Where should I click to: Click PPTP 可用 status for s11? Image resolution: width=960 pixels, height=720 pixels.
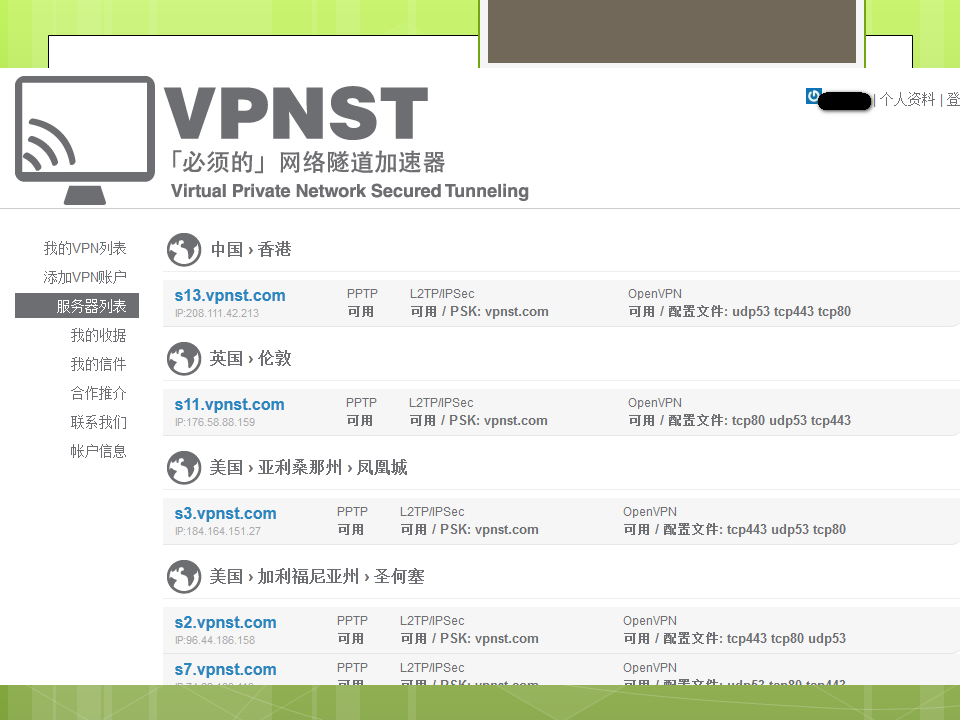pos(359,420)
